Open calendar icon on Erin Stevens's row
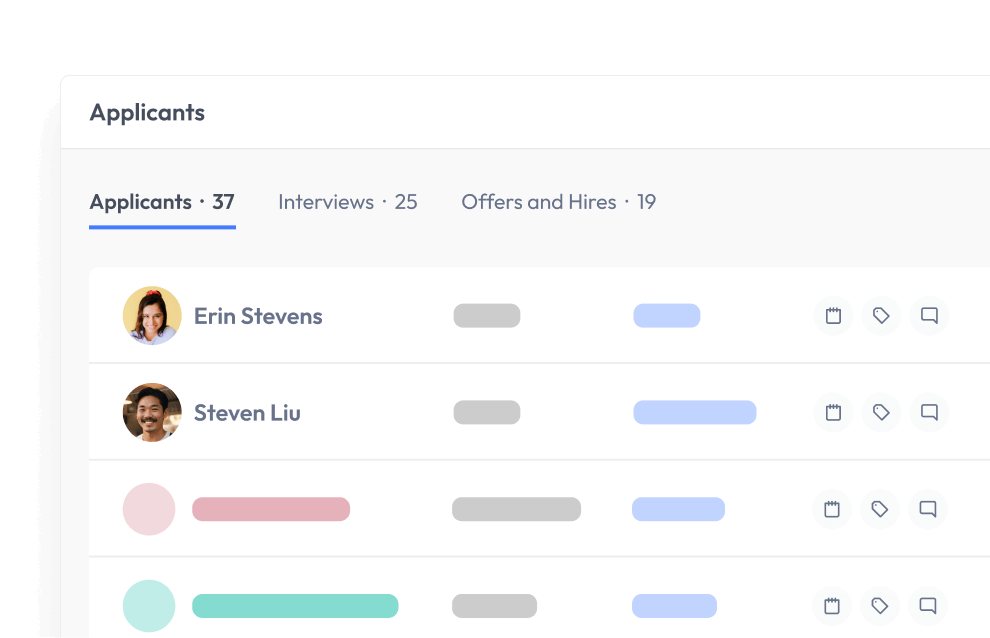 pyautogui.click(x=832, y=315)
